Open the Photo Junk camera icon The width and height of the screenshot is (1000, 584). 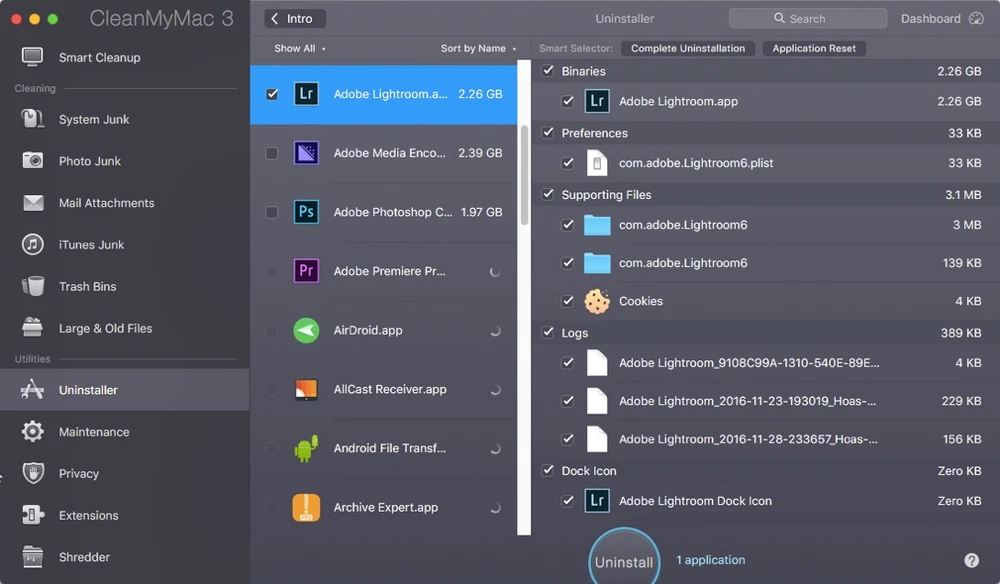(33, 161)
